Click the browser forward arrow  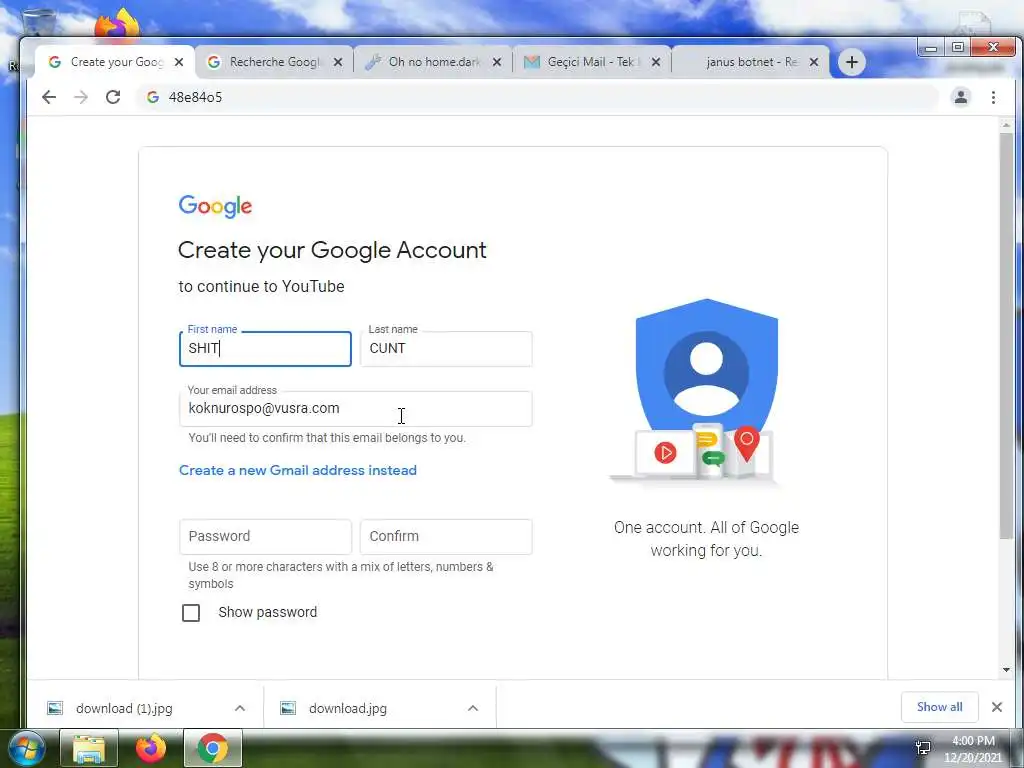click(81, 97)
